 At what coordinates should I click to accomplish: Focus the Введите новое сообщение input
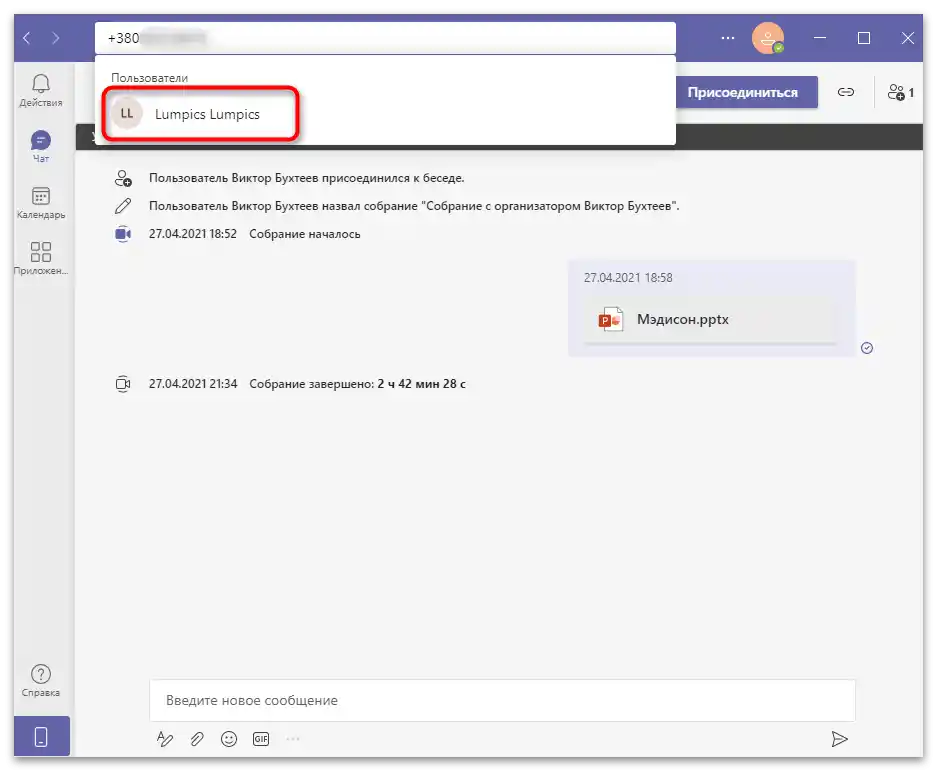click(x=502, y=700)
